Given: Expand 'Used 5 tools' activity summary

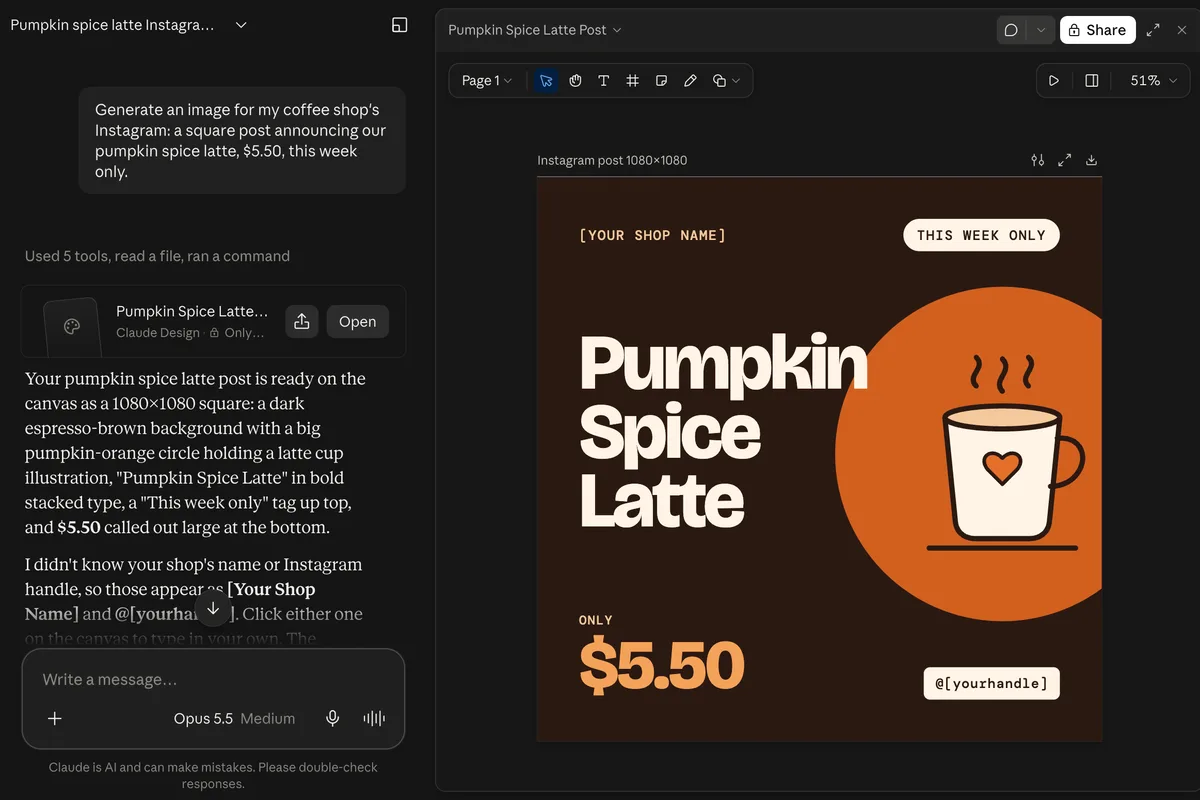Looking at the screenshot, I should point(157,256).
